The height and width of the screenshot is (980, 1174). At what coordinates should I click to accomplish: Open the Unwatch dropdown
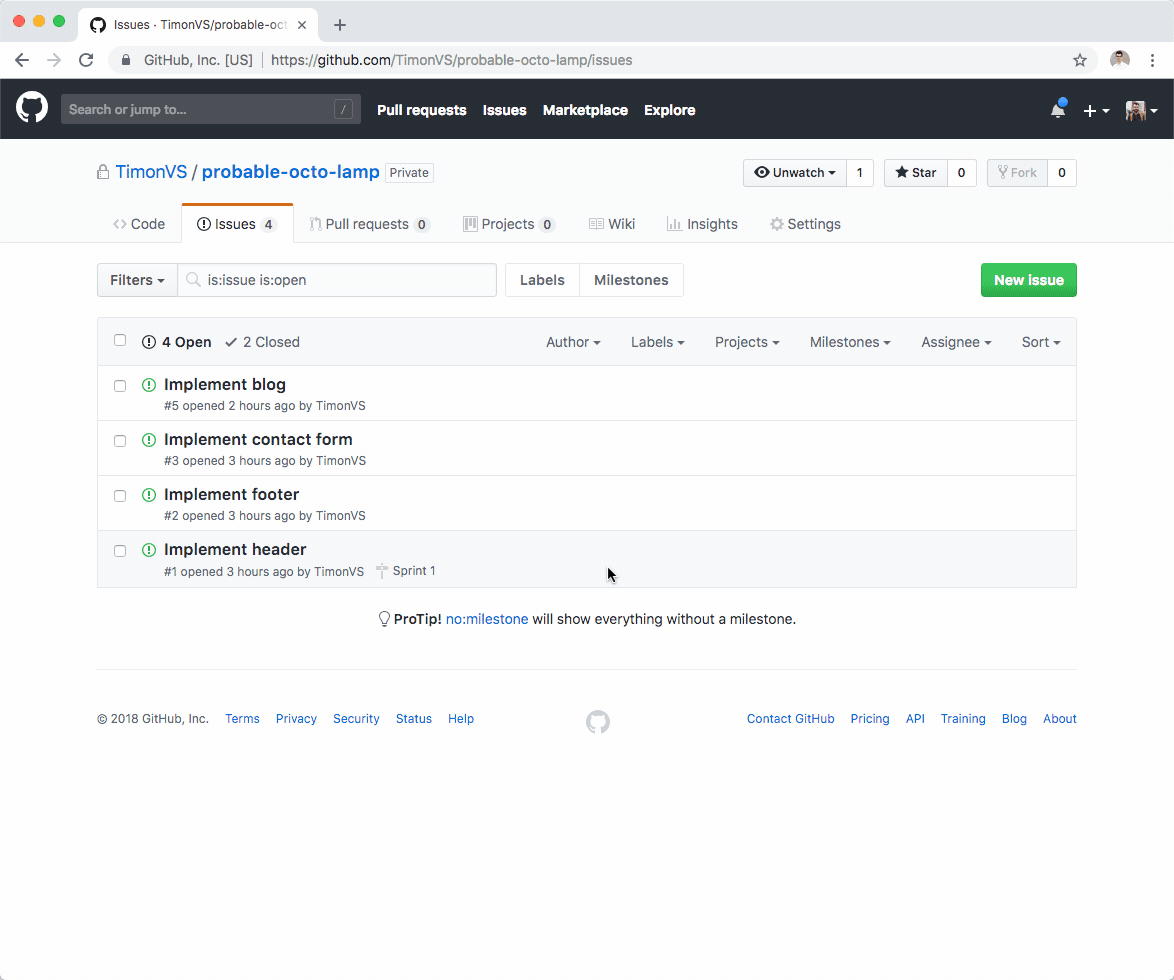coord(794,173)
